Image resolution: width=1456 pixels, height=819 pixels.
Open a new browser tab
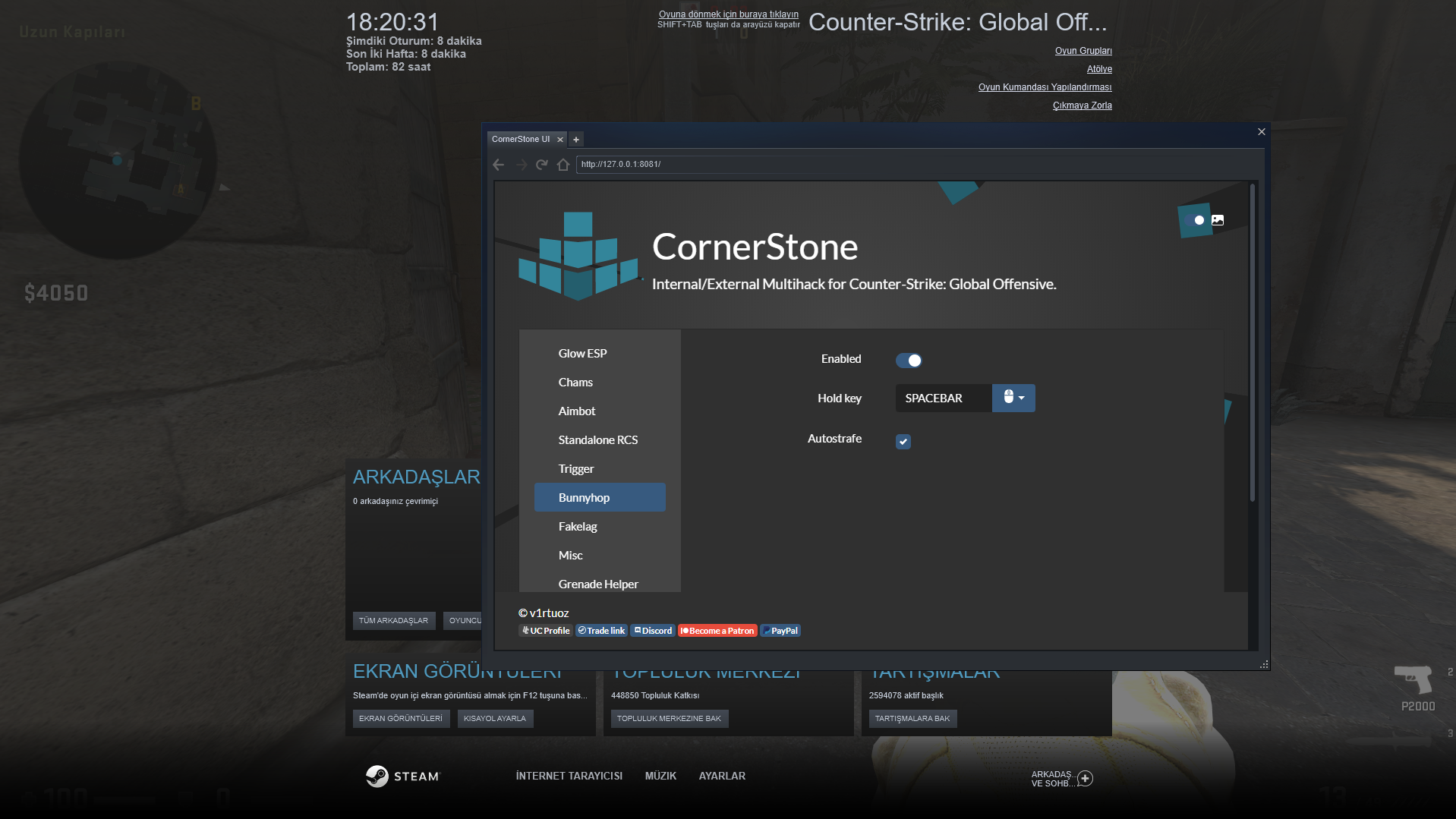(x=576, y=140)
